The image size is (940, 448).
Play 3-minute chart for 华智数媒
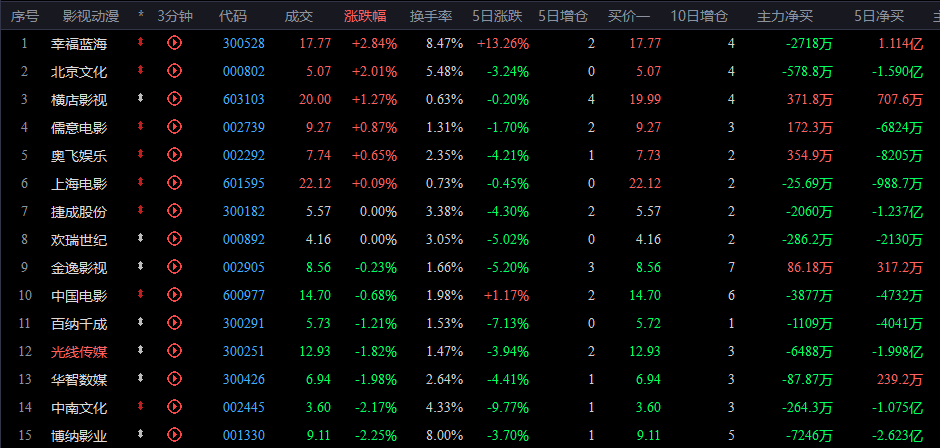point(174,378)
